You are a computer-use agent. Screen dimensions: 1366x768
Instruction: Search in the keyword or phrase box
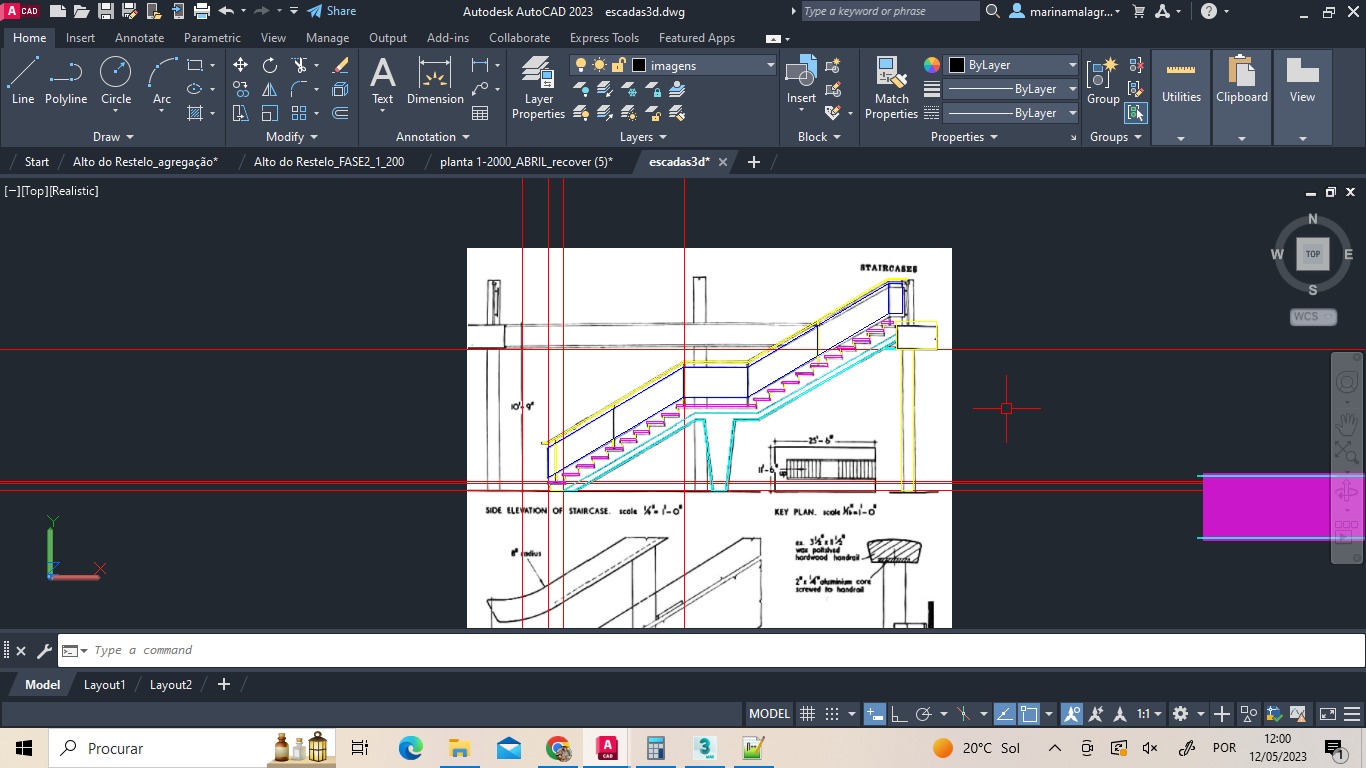pos(890,11)
